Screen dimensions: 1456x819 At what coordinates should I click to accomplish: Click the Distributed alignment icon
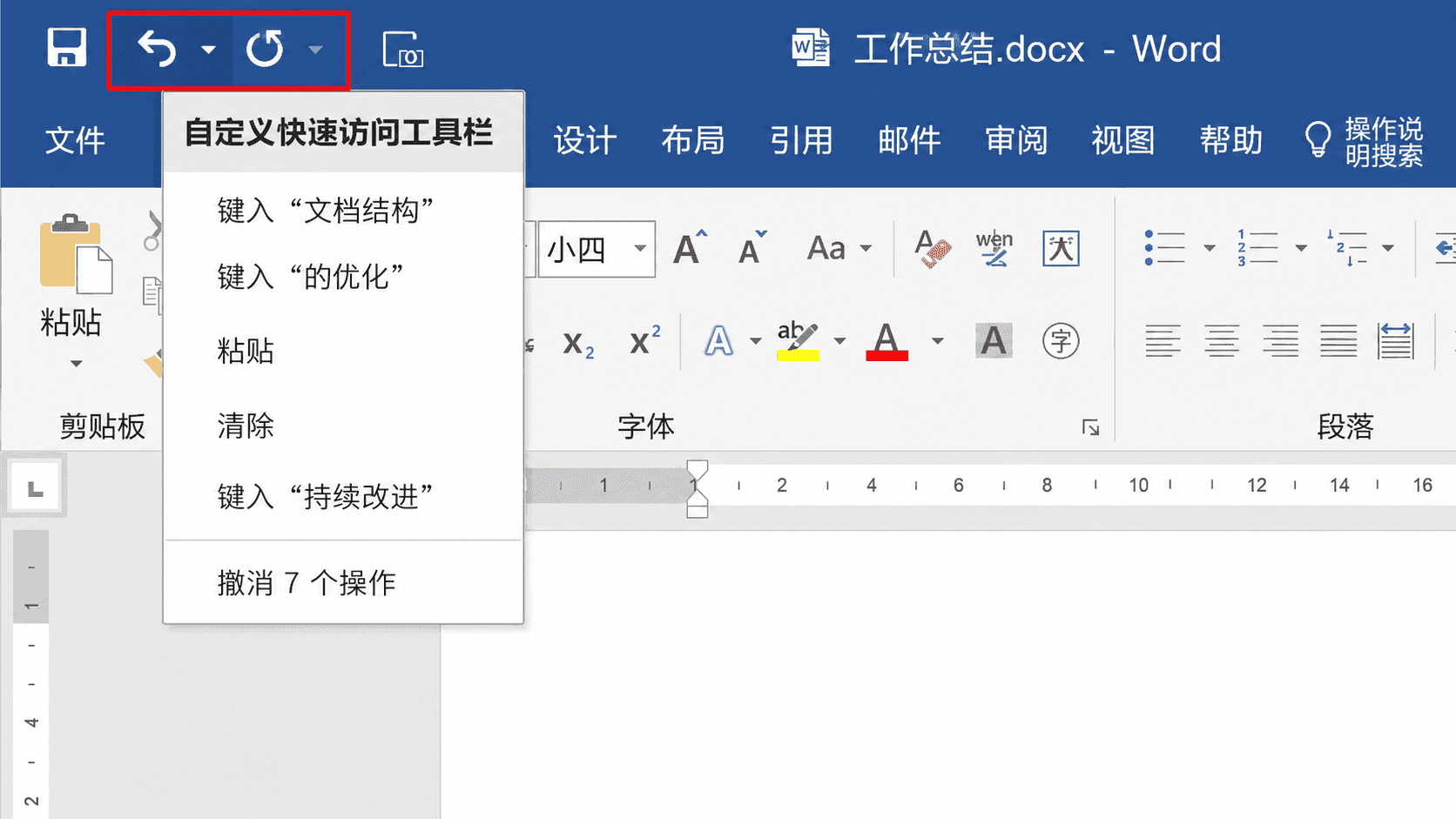[x=1396, y=341]
